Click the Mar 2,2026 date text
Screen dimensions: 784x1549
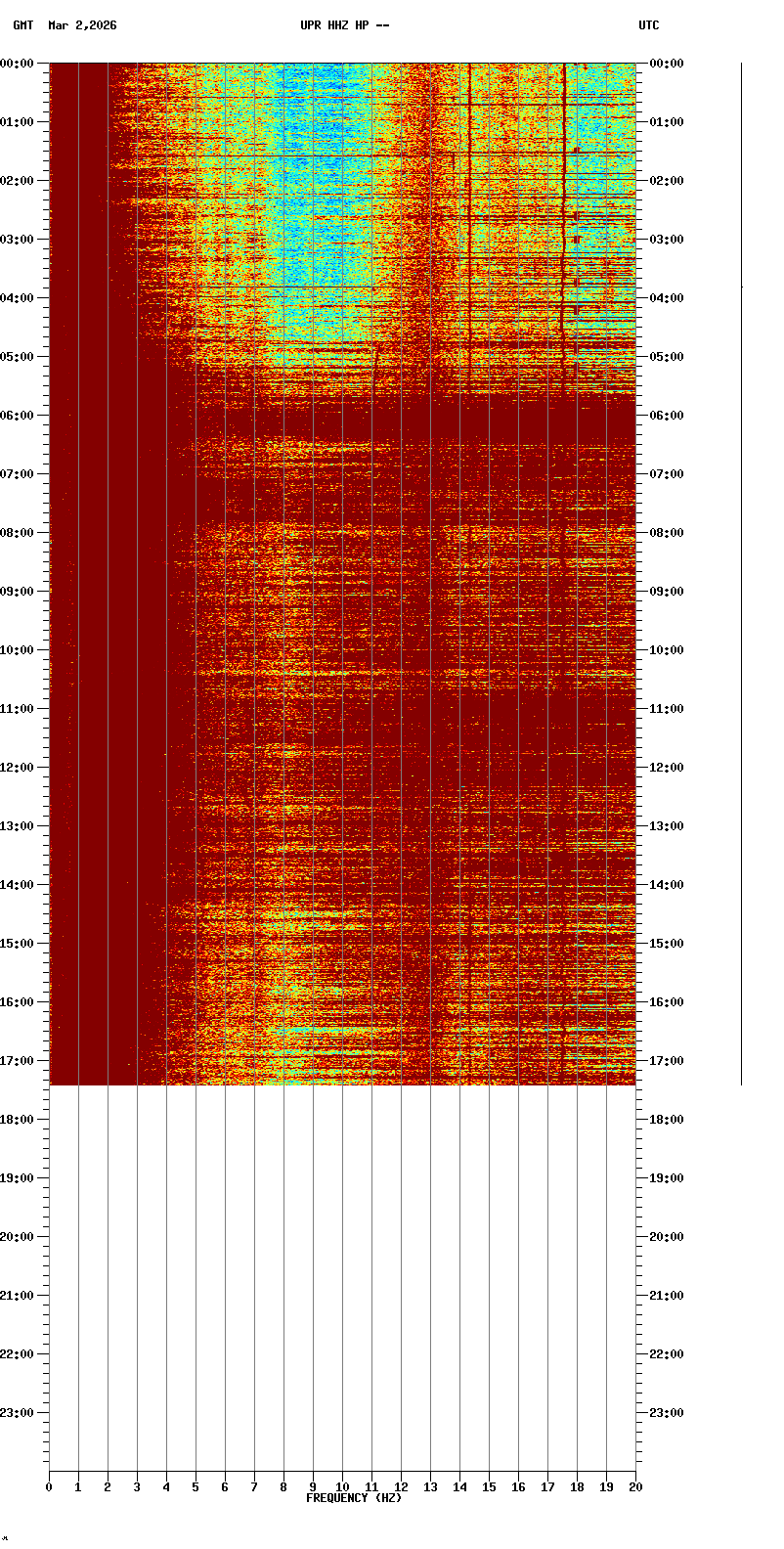82,25
